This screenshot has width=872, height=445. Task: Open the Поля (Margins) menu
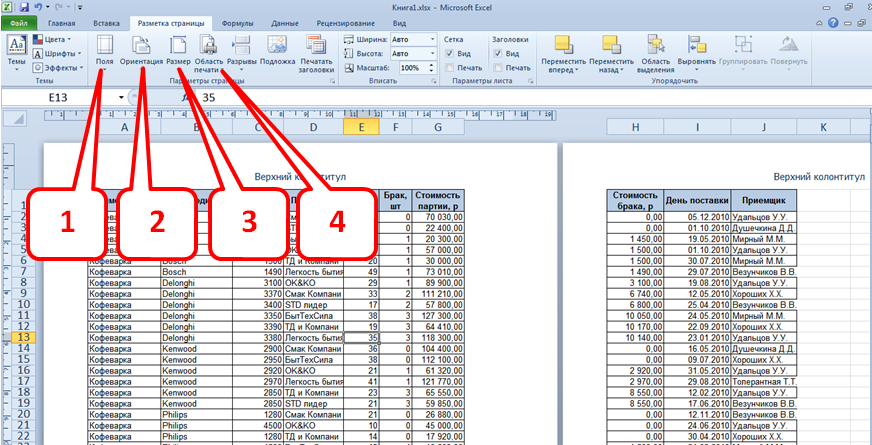pyautogui.click(x=104, y=50)
